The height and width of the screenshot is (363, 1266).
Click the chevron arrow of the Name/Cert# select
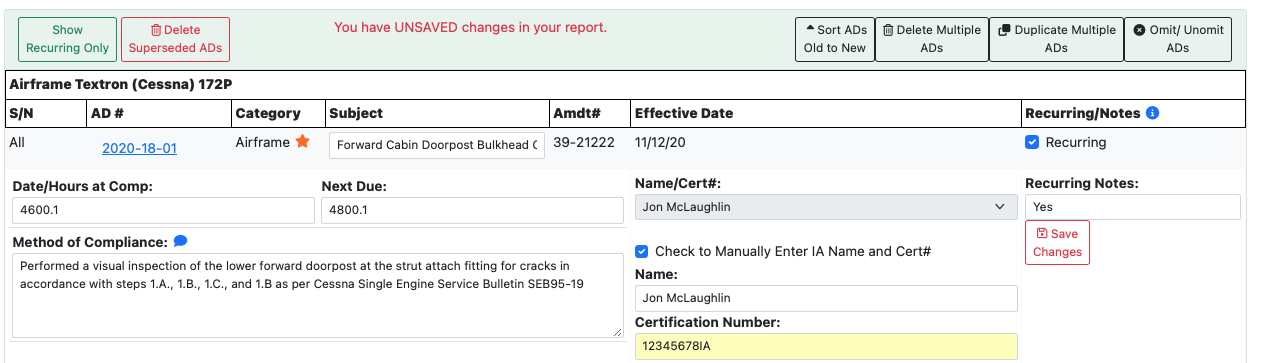999,207
